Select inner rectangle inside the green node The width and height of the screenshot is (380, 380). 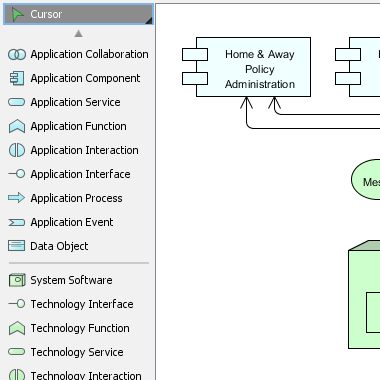coord(373,313)
